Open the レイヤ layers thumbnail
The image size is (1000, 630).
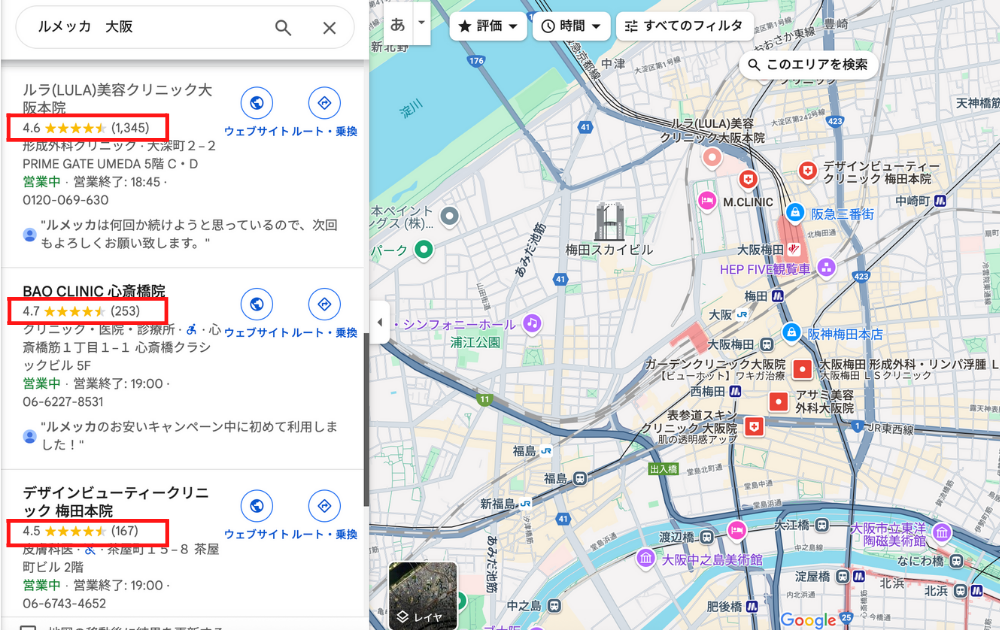(423, 596)
